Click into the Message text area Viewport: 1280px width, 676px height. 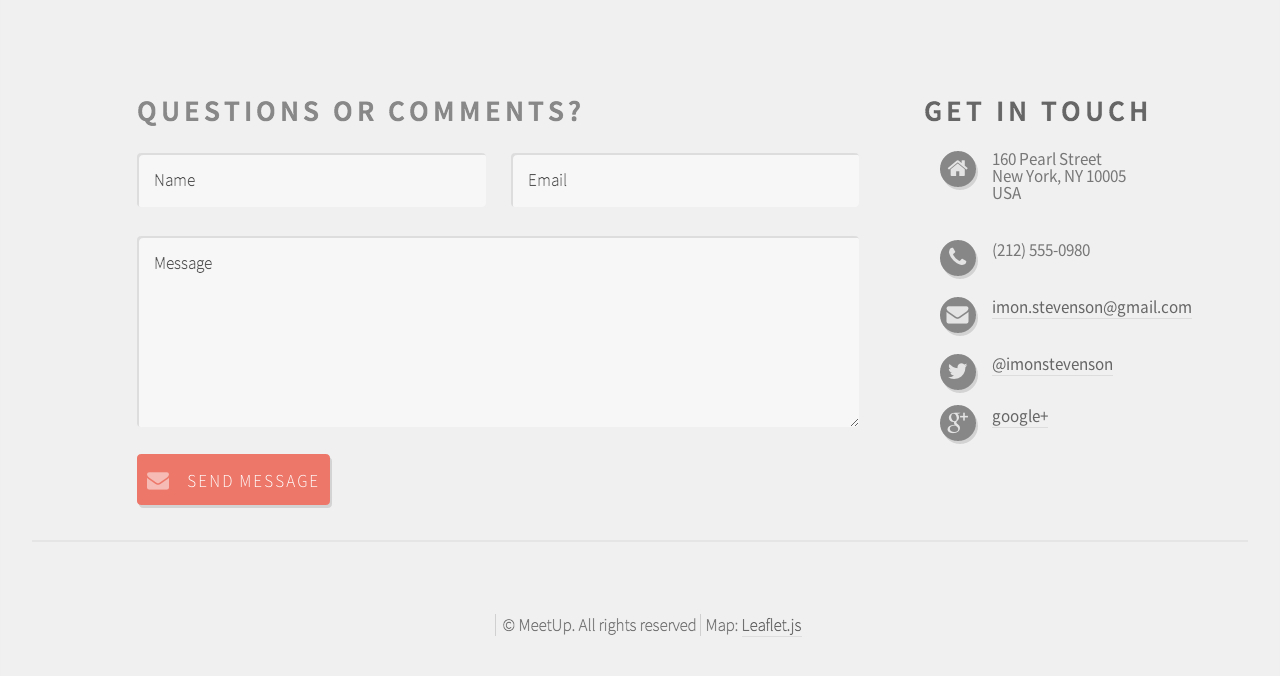tap(498, 332)
